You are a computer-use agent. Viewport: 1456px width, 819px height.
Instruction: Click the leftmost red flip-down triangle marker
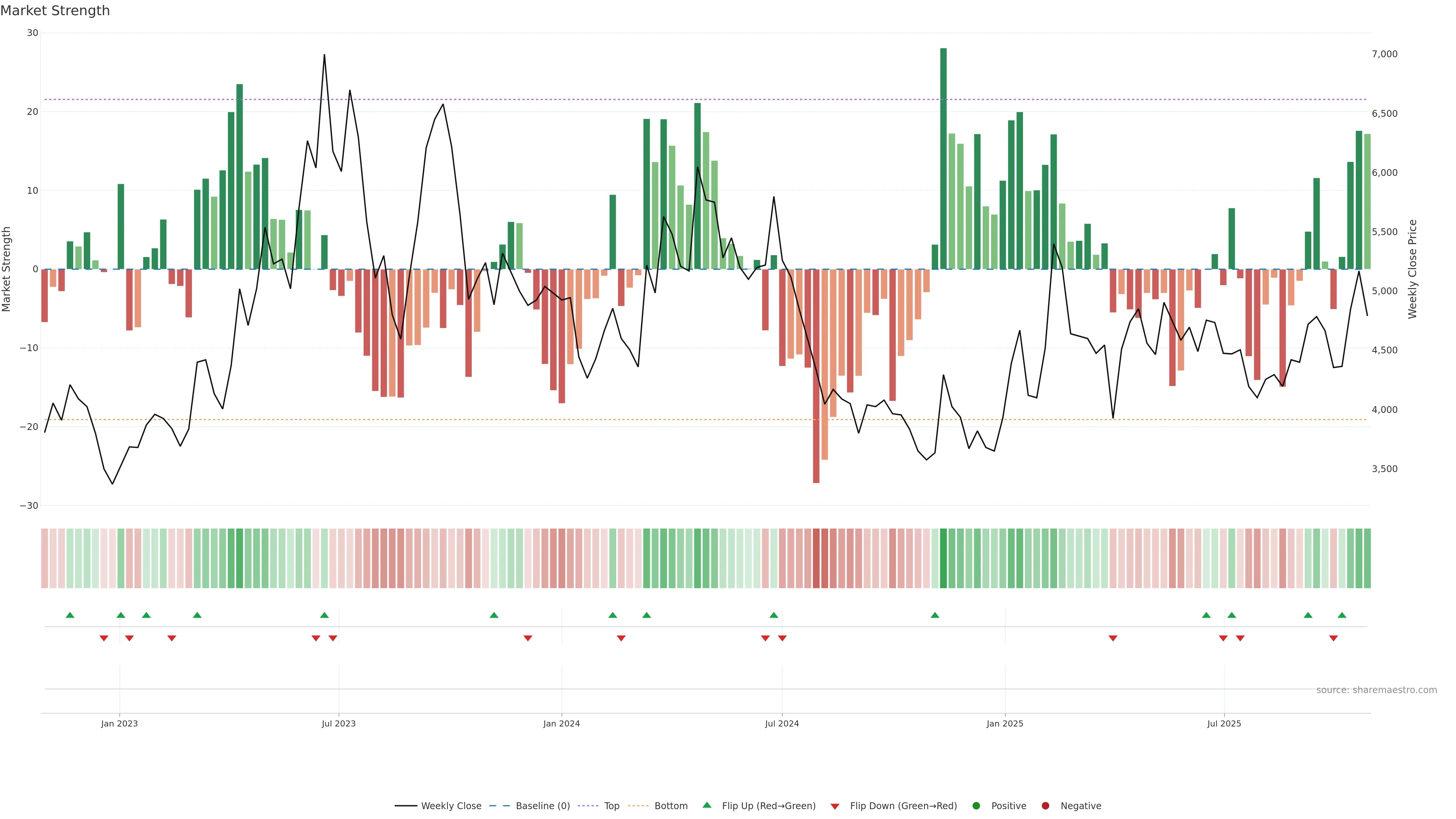coord(104,638)
